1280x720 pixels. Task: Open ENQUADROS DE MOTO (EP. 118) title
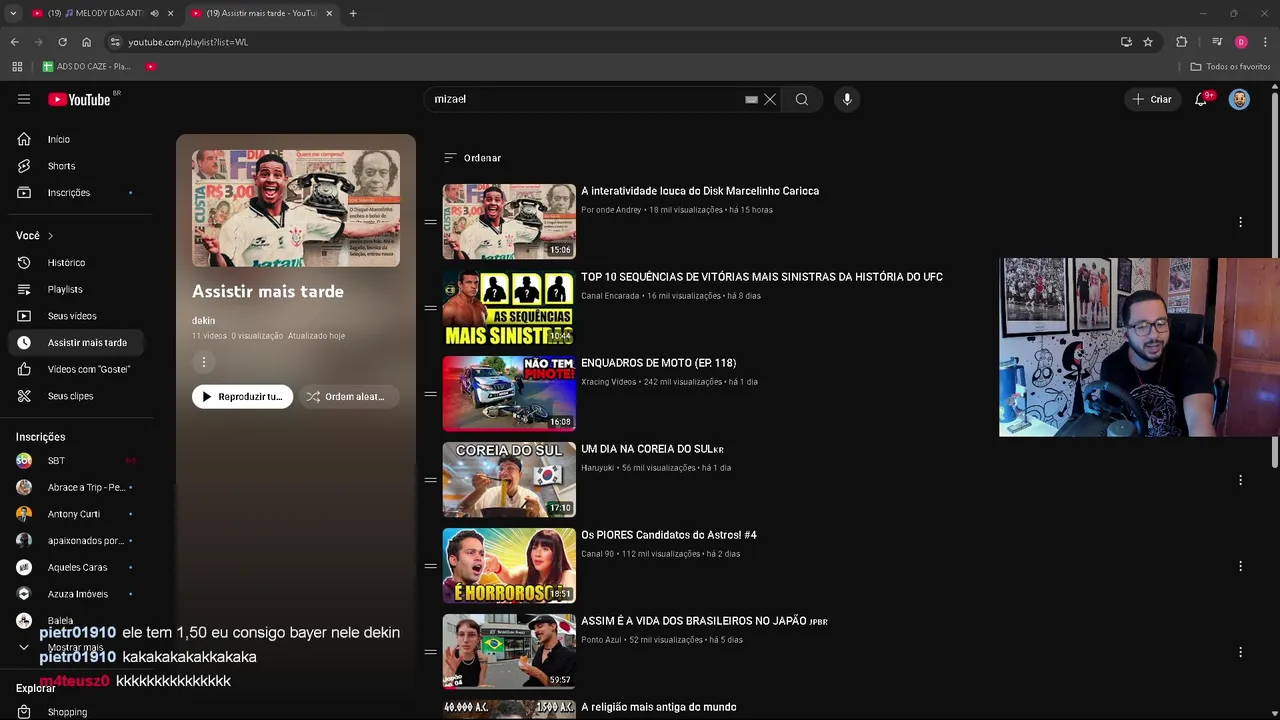(x=658, y=363)
